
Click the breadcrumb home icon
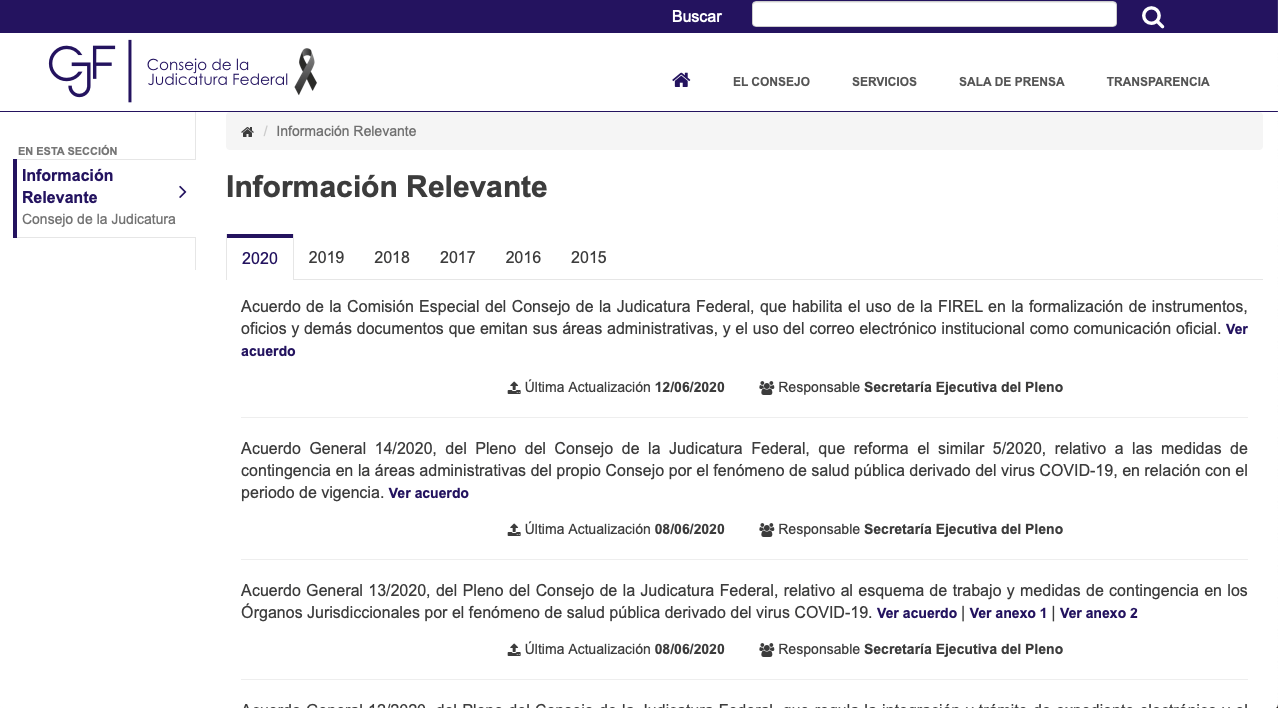248,132
